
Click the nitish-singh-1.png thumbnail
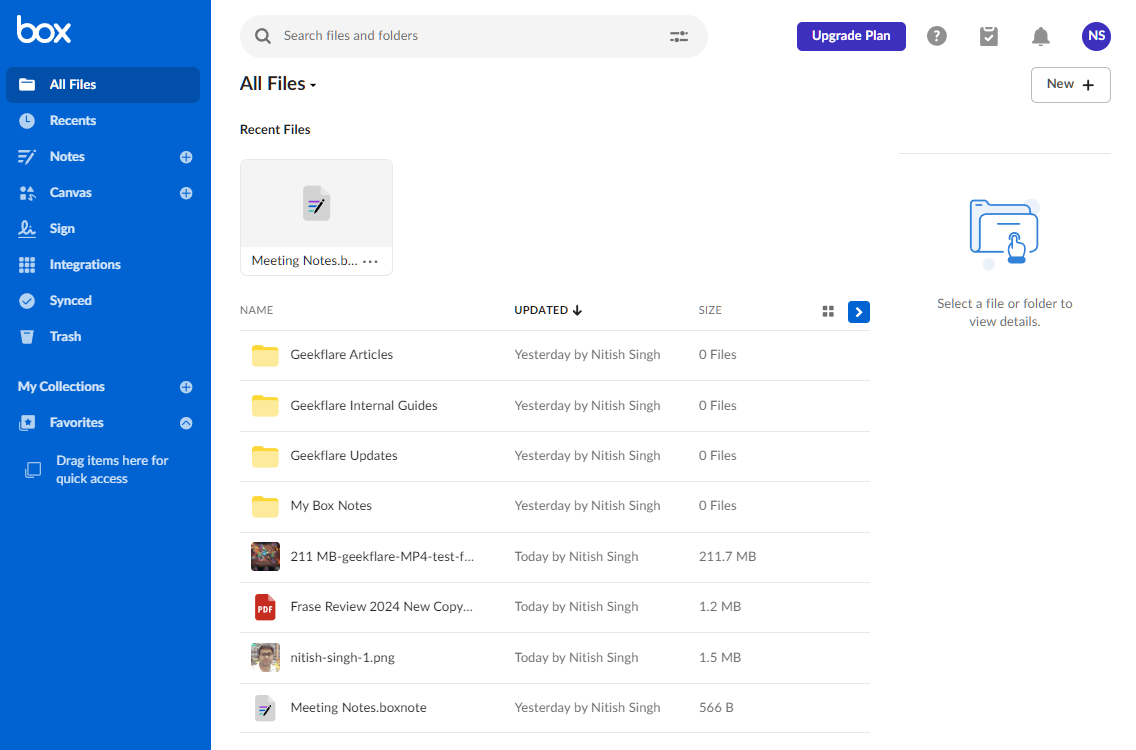(x=265, y=658)
